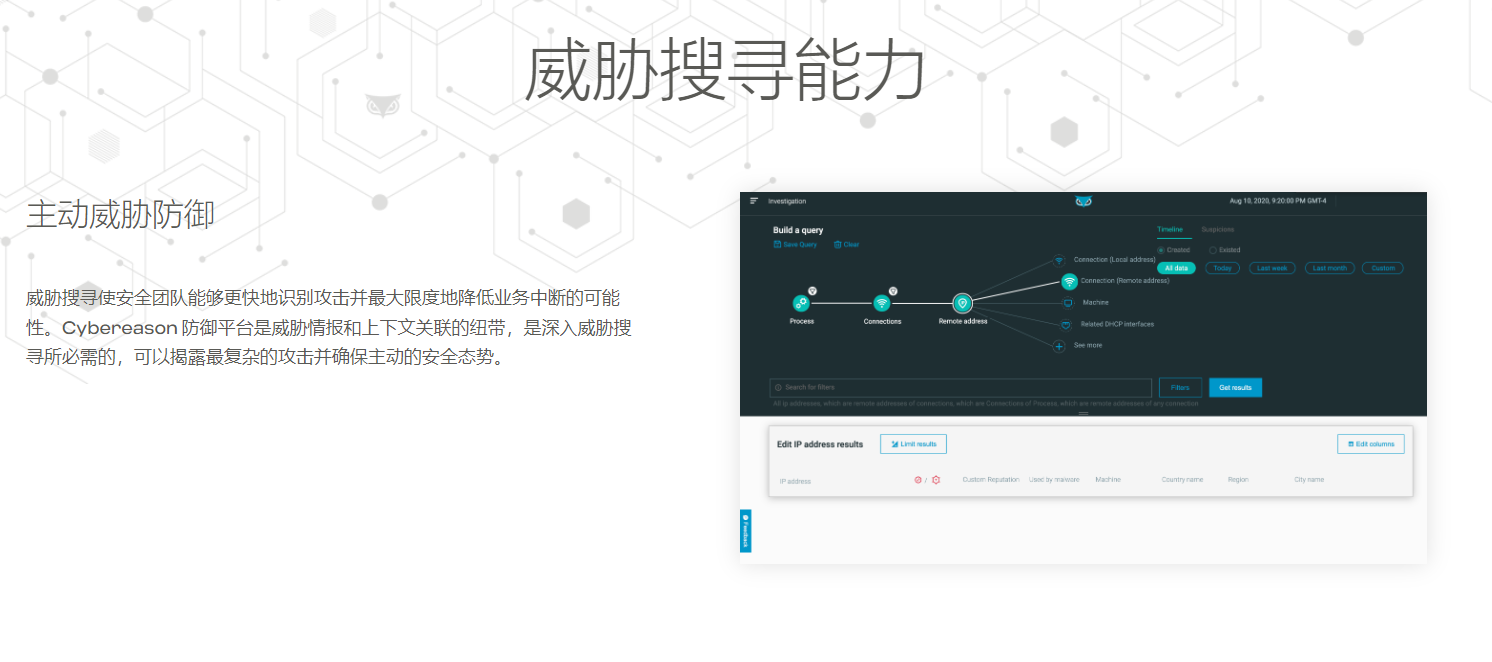Switch to the Timeline tab
1492x662 pixels.
click(x=1169, y=230)
